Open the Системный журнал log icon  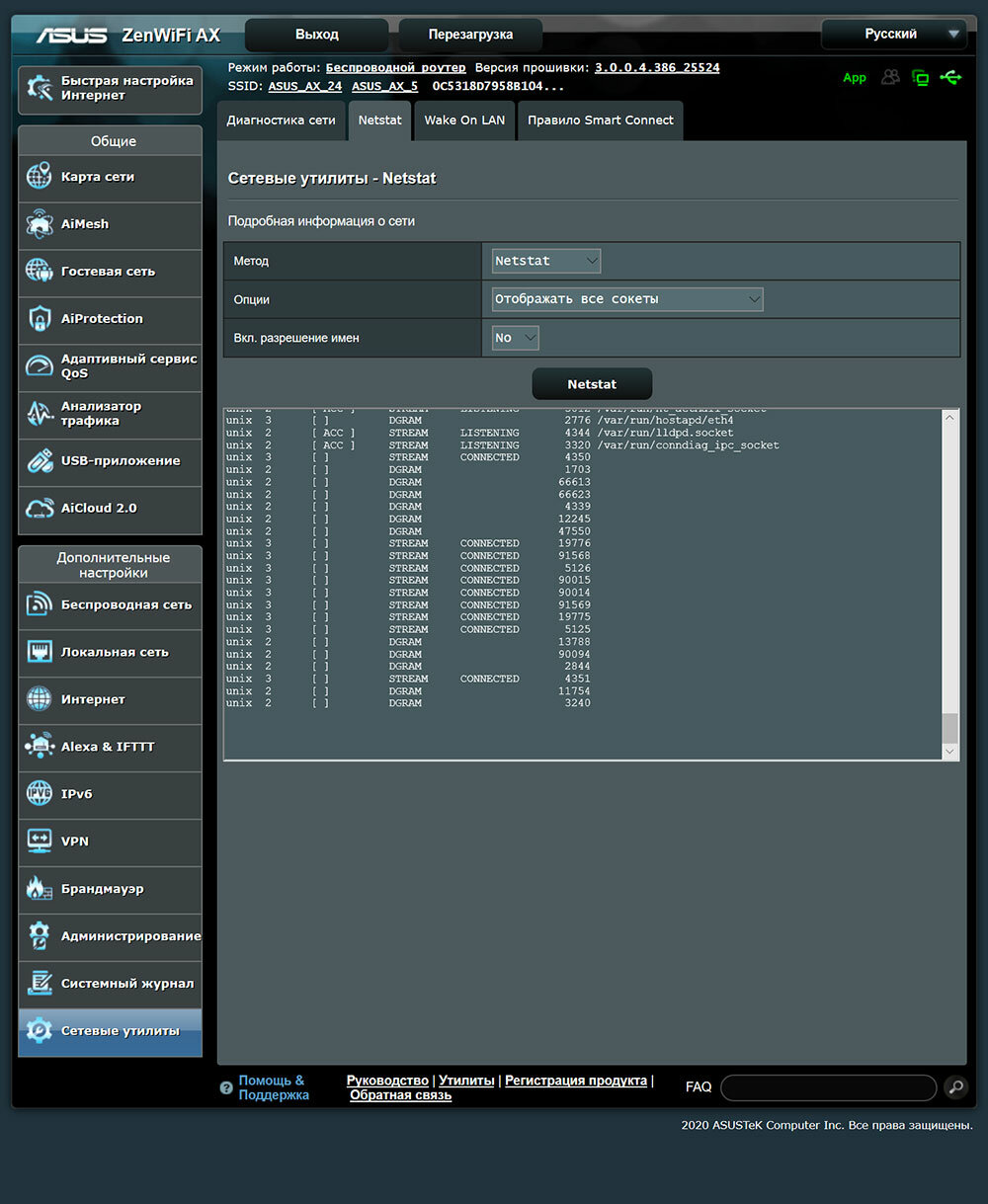click(40, 984)
